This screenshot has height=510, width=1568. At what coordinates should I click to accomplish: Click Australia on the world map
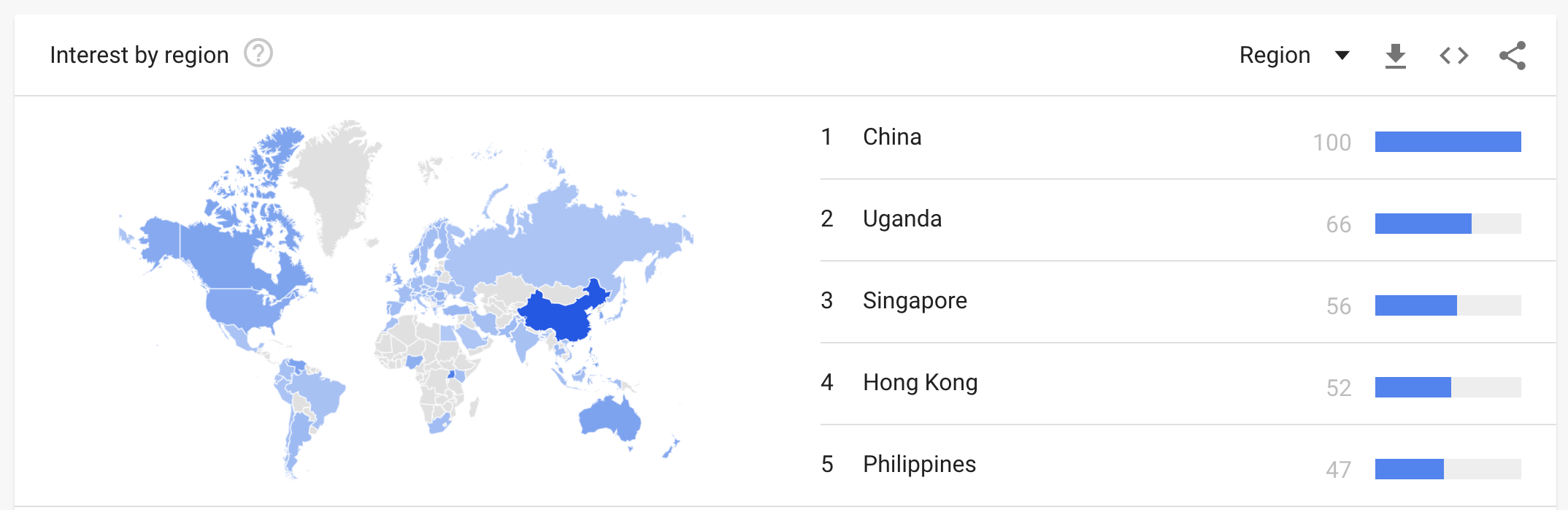pos(608,419)
